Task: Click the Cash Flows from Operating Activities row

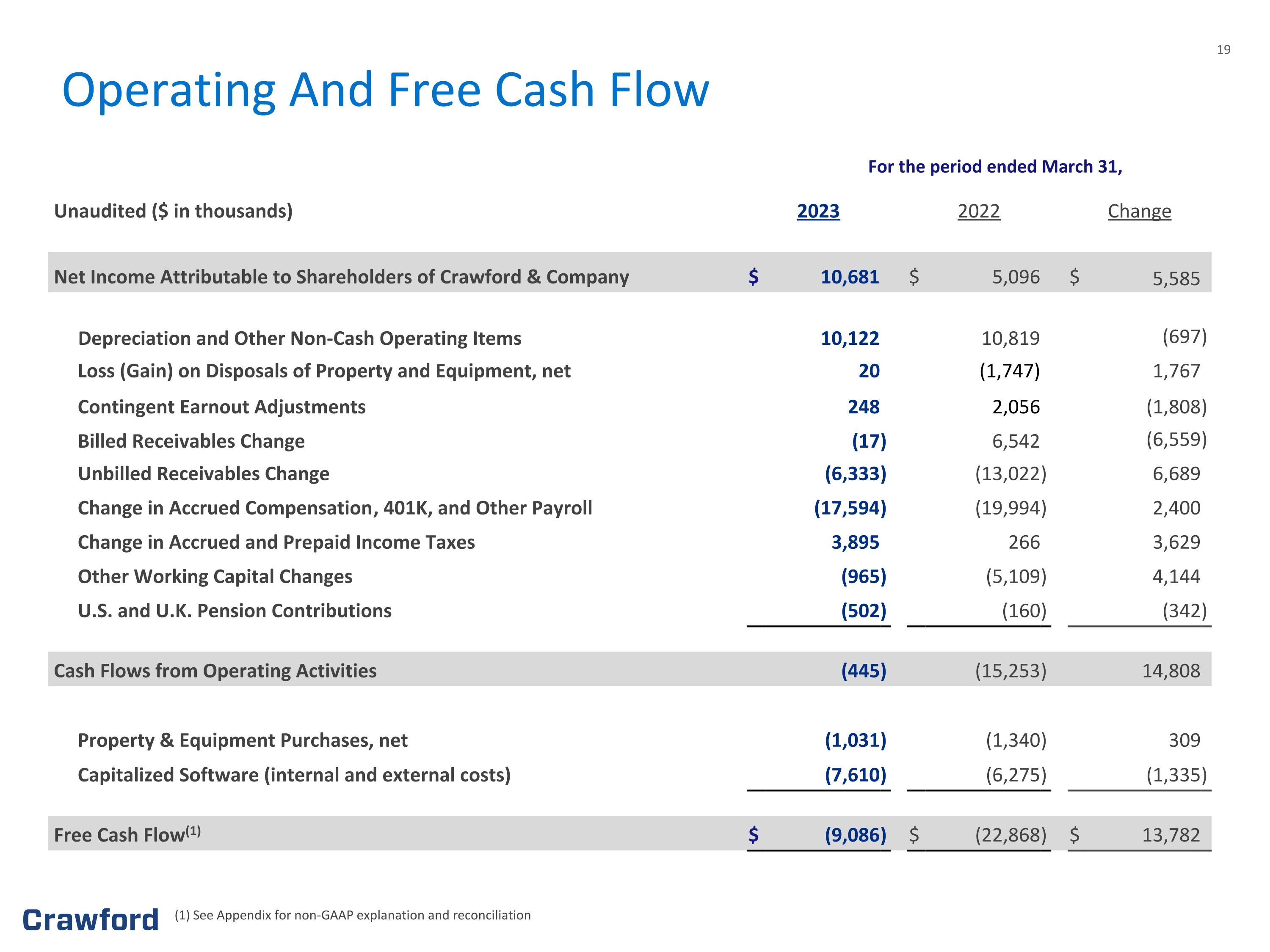Action: coord(630,669)
